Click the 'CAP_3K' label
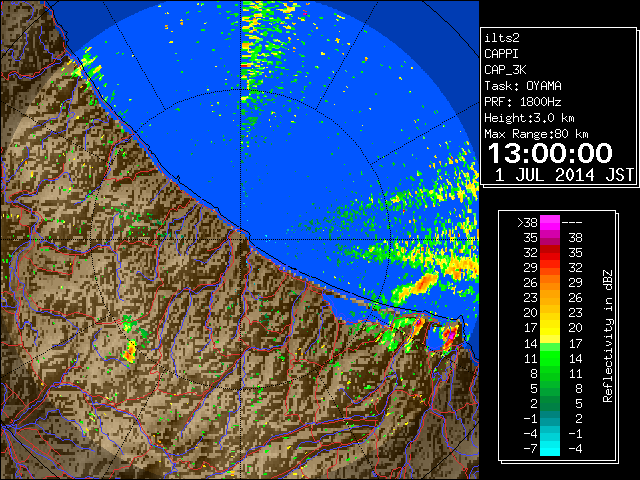Screen dimensions: 640x480 [x=505, y=70]
